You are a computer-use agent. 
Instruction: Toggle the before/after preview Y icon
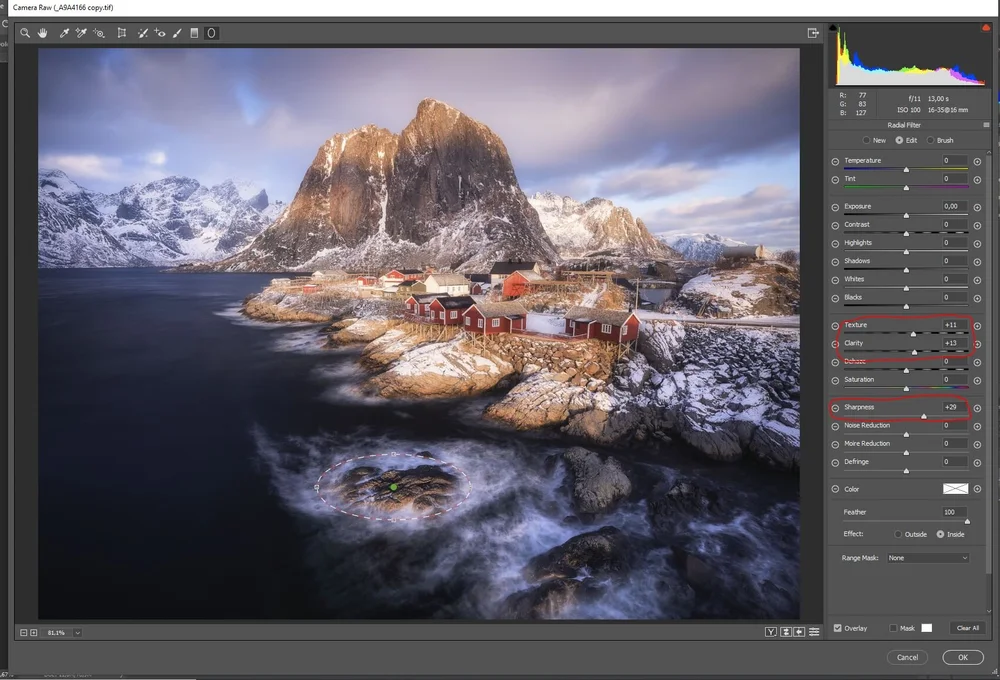pos(770,631)
